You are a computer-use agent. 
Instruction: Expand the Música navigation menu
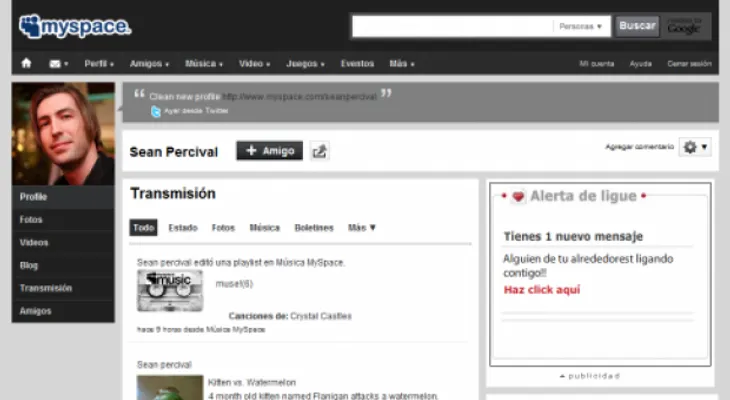pos(204,63)
